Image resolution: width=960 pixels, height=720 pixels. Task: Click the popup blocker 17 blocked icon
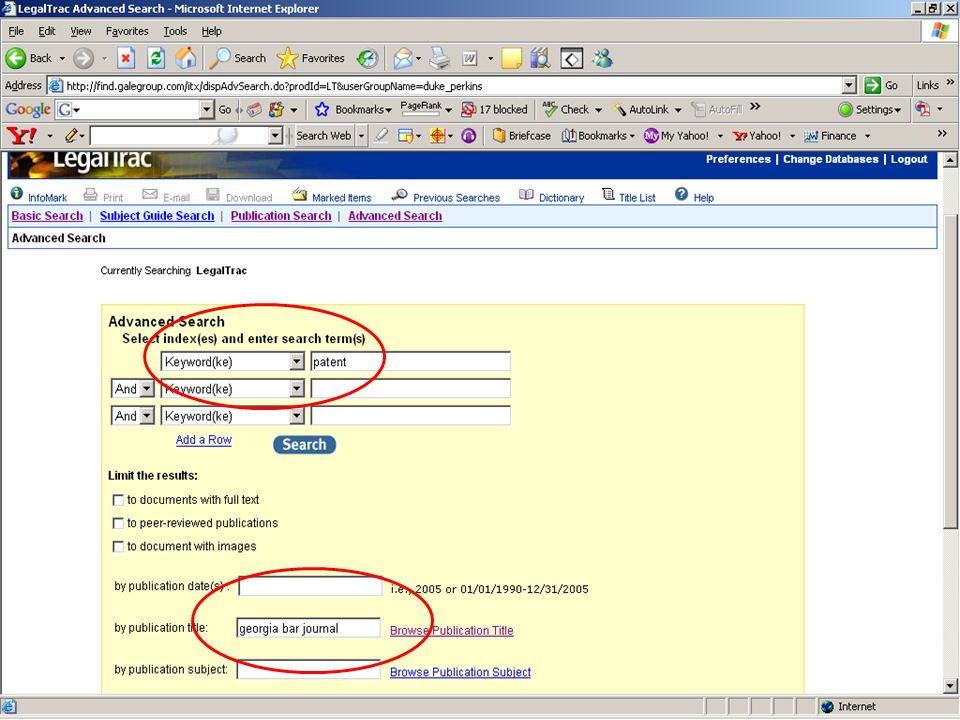(x=468, y=109)
